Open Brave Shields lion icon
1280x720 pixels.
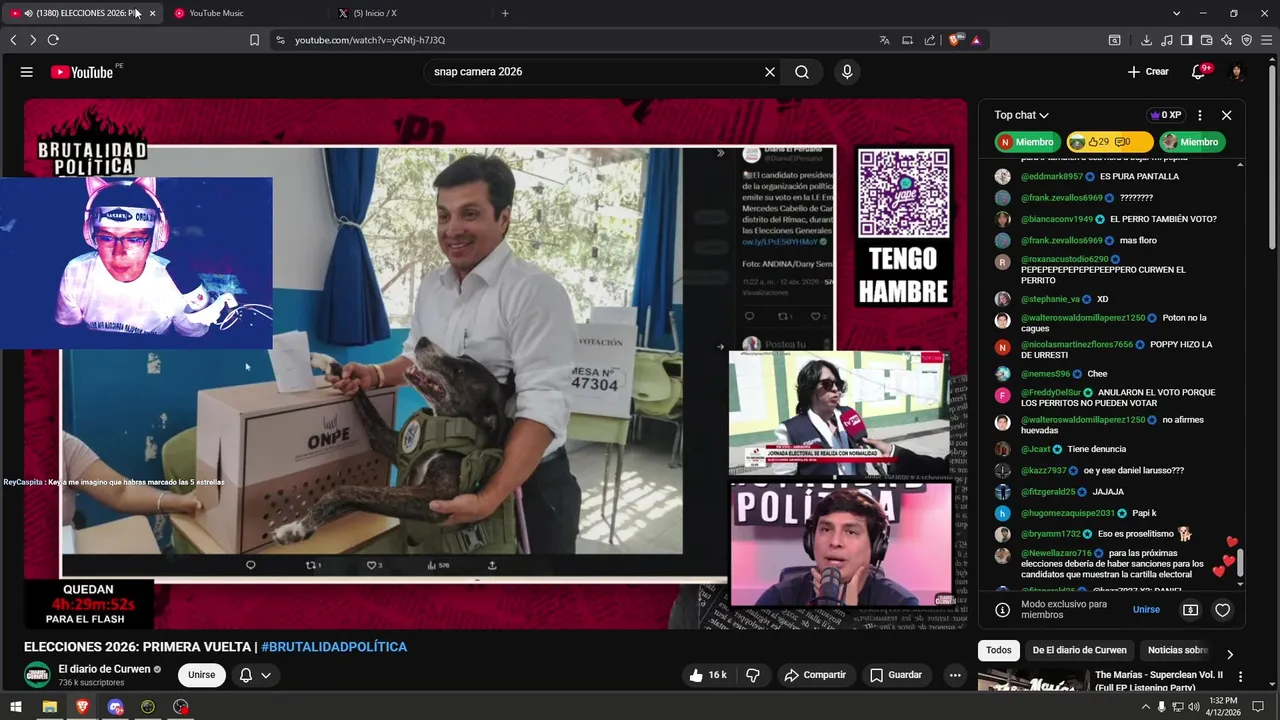(x=955, y=40)
